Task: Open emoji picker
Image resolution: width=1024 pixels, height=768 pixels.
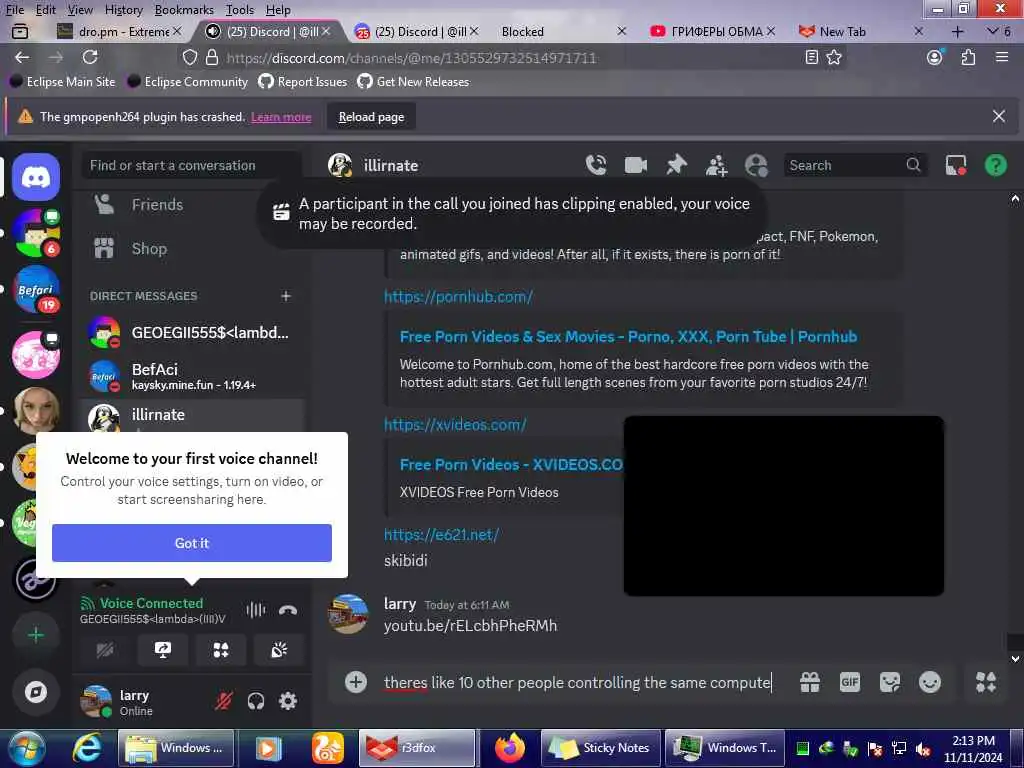Action: (x=929, y=682)
